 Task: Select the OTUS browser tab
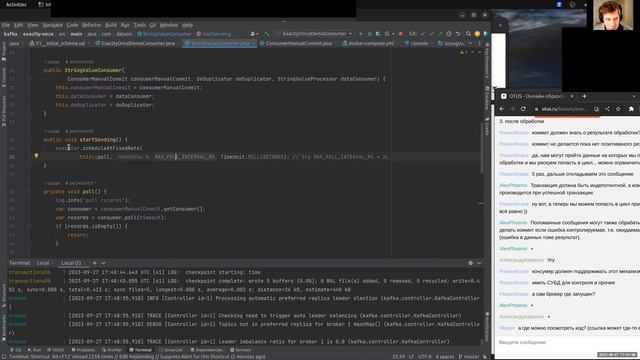point(537,96)
